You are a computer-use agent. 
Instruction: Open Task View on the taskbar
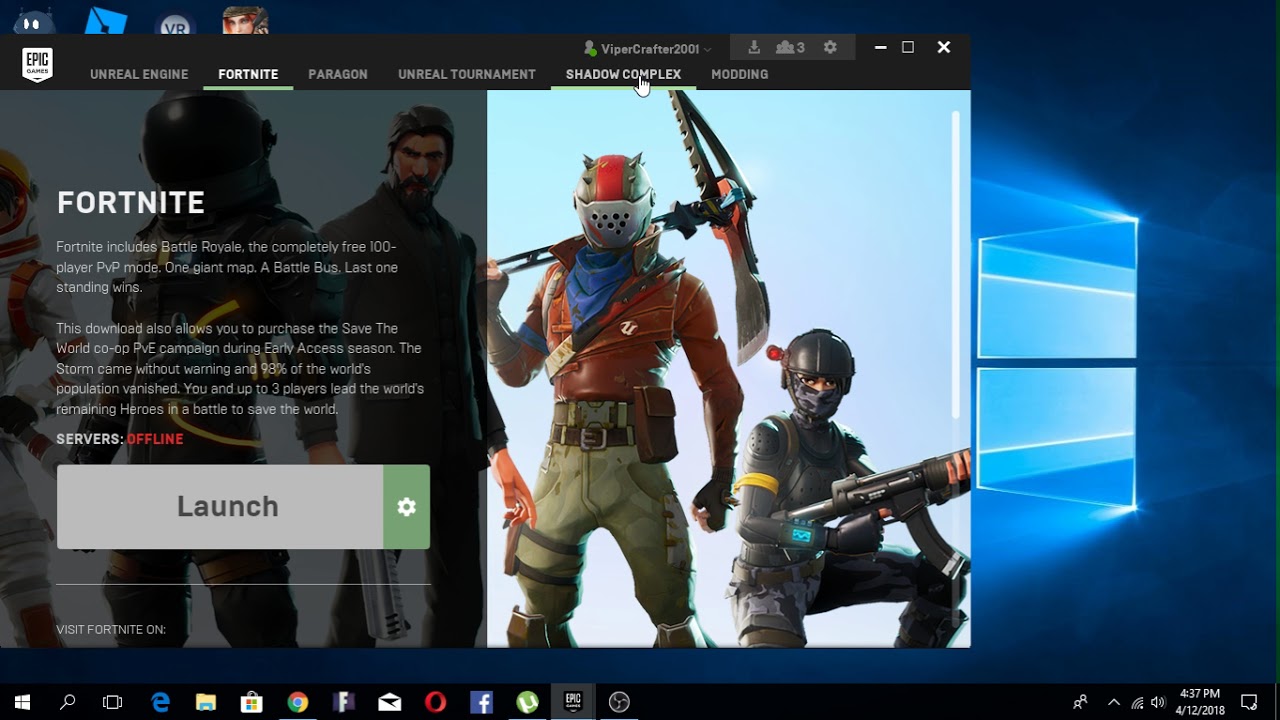point(113,702)
